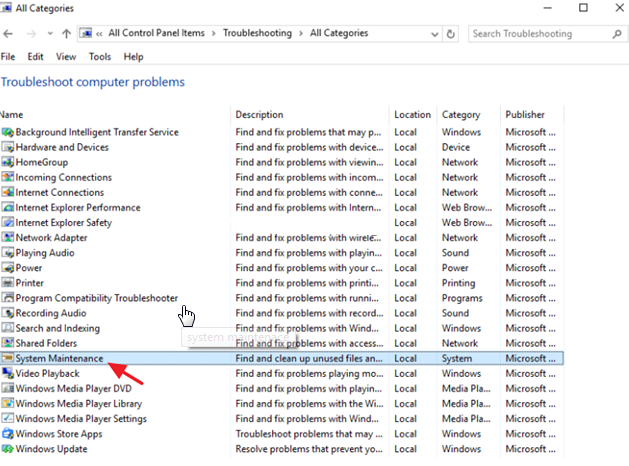Click the Internet Explorer Safety icon

tap(8, 223)
